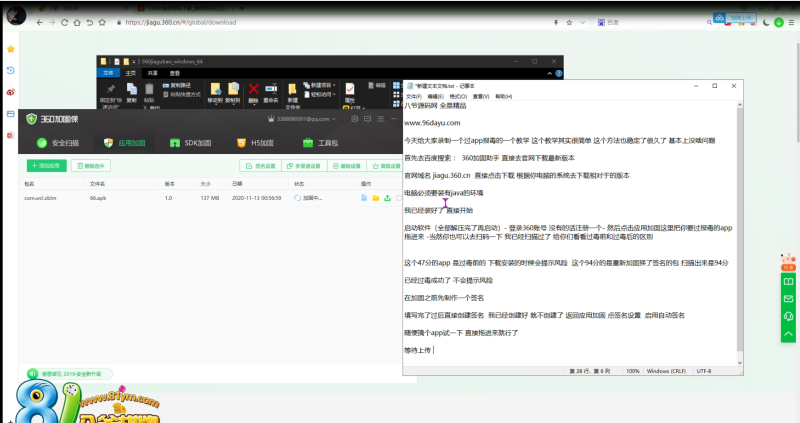This screenshot has width=800, height=423.
Task: Click the 删除选中 button
Action: point(91,166)
